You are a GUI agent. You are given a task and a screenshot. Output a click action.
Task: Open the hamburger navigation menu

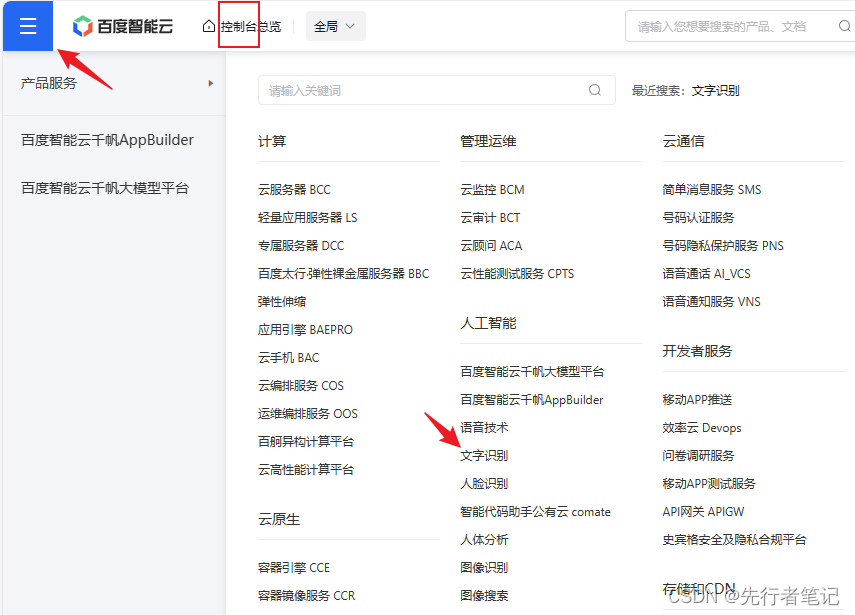[x=28, y=26]
